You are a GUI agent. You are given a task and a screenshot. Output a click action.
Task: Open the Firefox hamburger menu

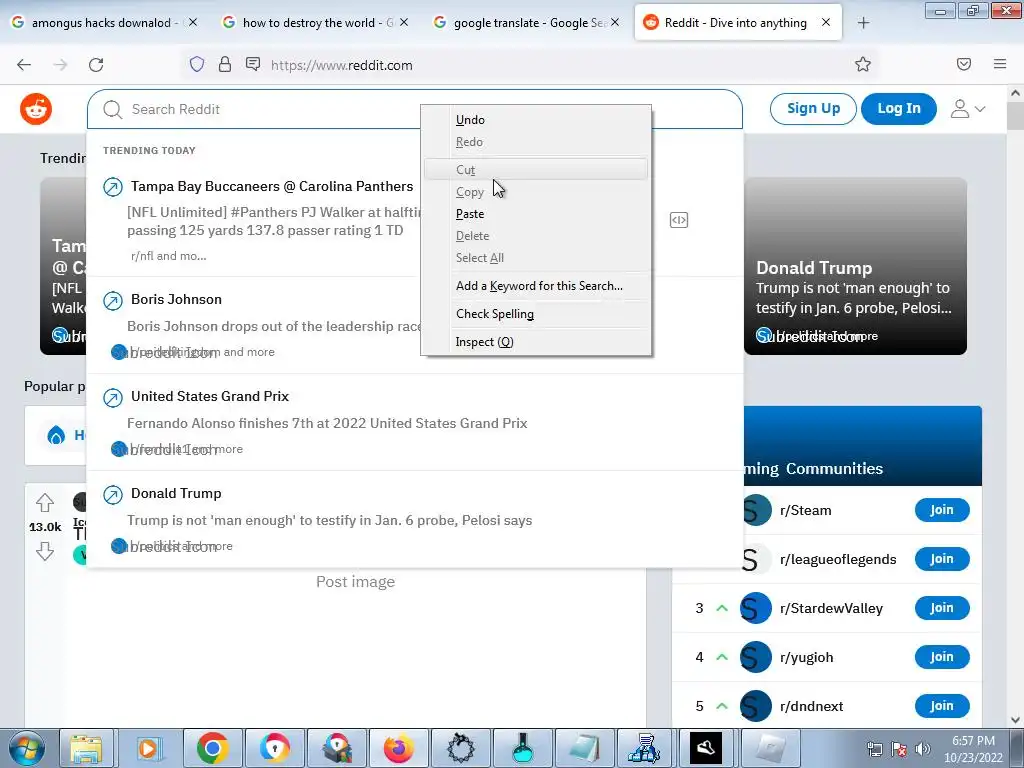click(x=1000, y=64)
